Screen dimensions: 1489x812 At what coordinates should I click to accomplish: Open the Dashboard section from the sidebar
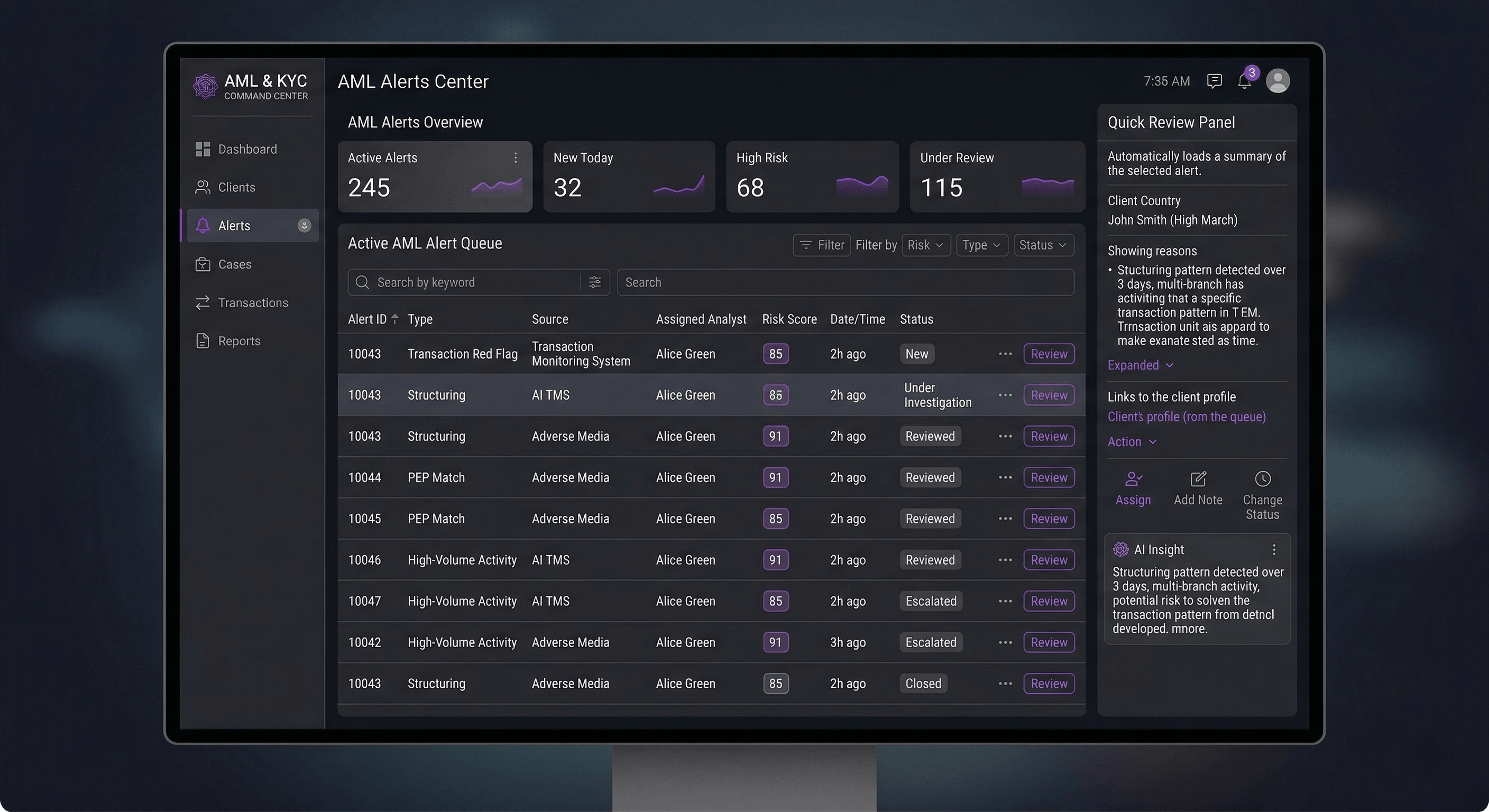(x=247, y=149)
